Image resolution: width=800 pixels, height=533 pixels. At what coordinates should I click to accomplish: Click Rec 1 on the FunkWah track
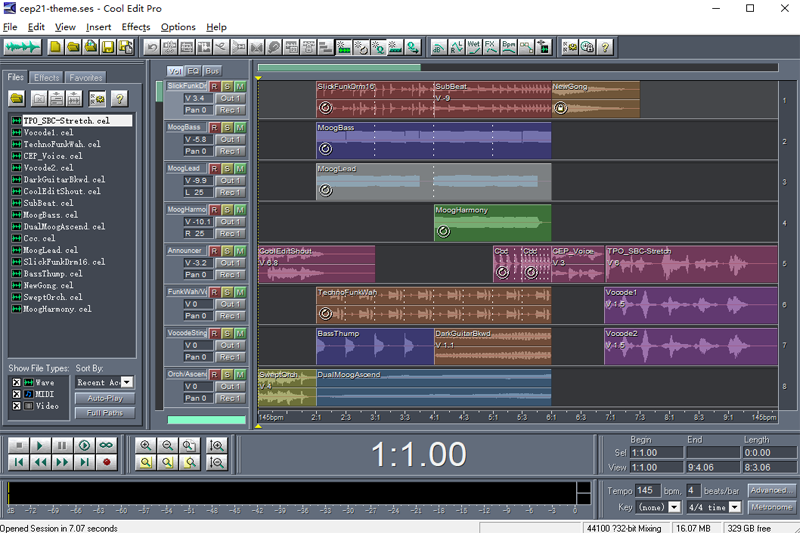click(230, 316)
